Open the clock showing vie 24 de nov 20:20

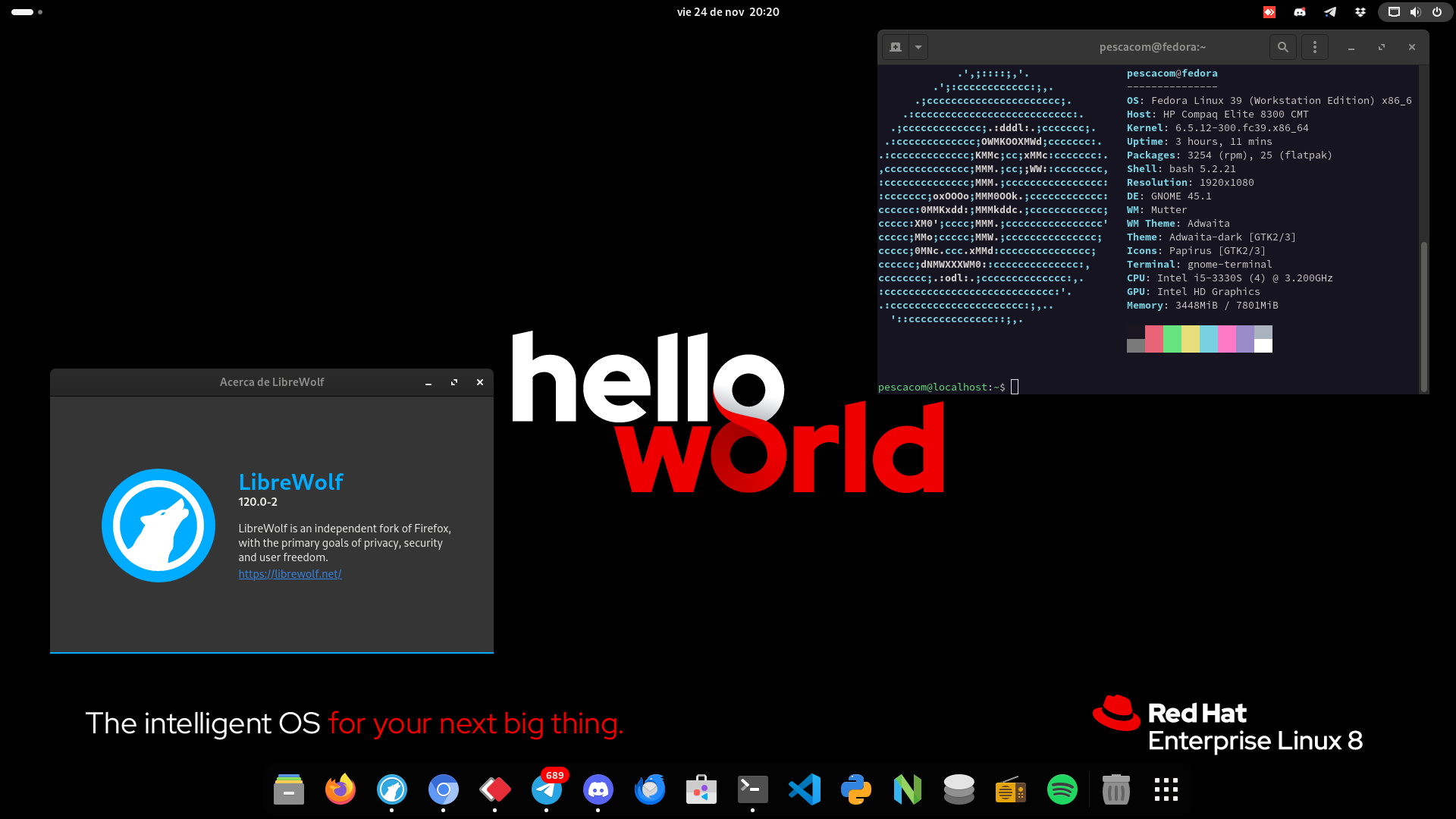(727, 12)
